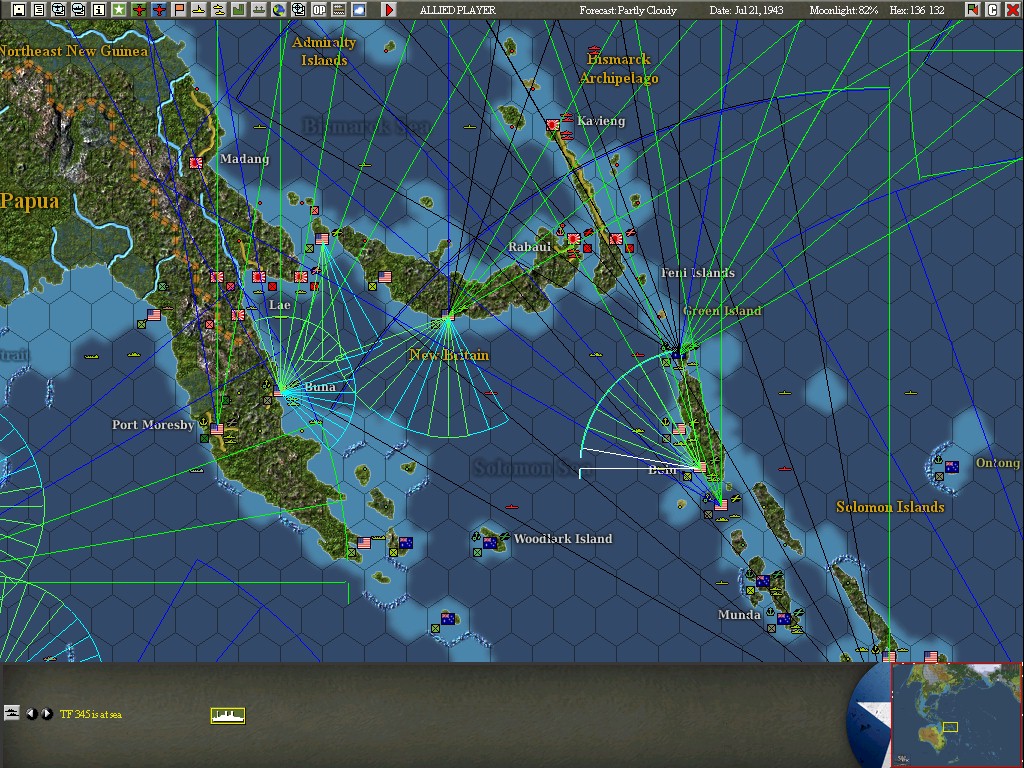The image size is (1024, 768).
Task: Click the second globe-and-plane toolbar icon
Action: [x=78, y=9]
